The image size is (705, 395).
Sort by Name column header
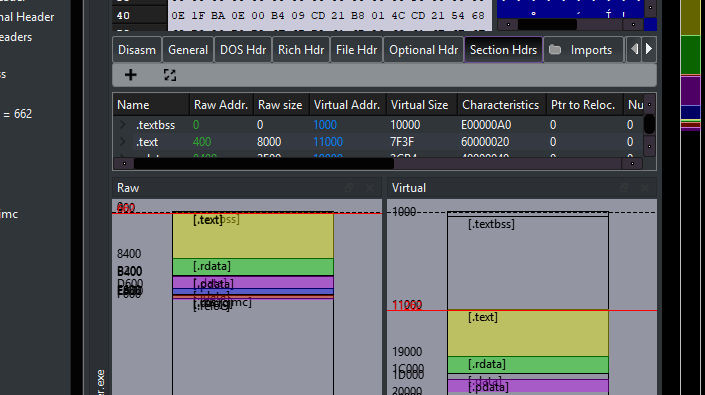pos(151,105)
